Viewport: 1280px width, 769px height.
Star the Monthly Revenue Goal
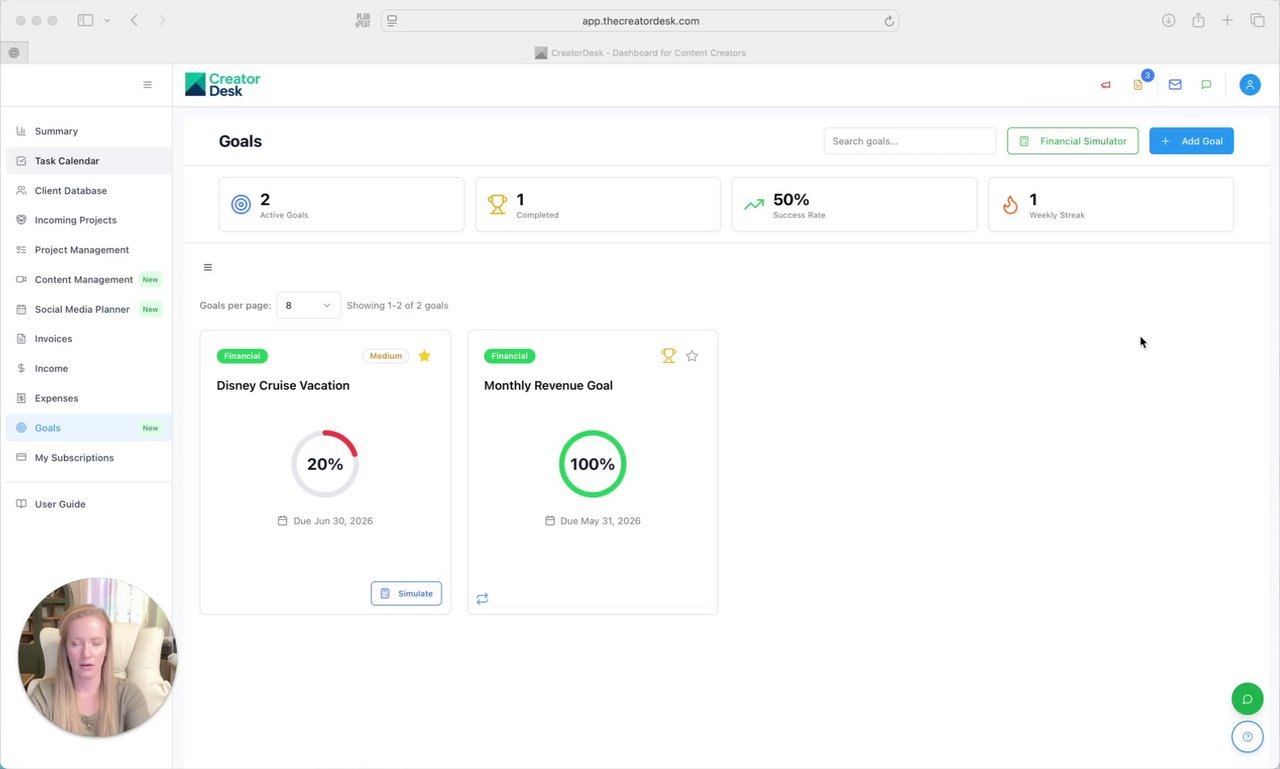tap(692, 356)
